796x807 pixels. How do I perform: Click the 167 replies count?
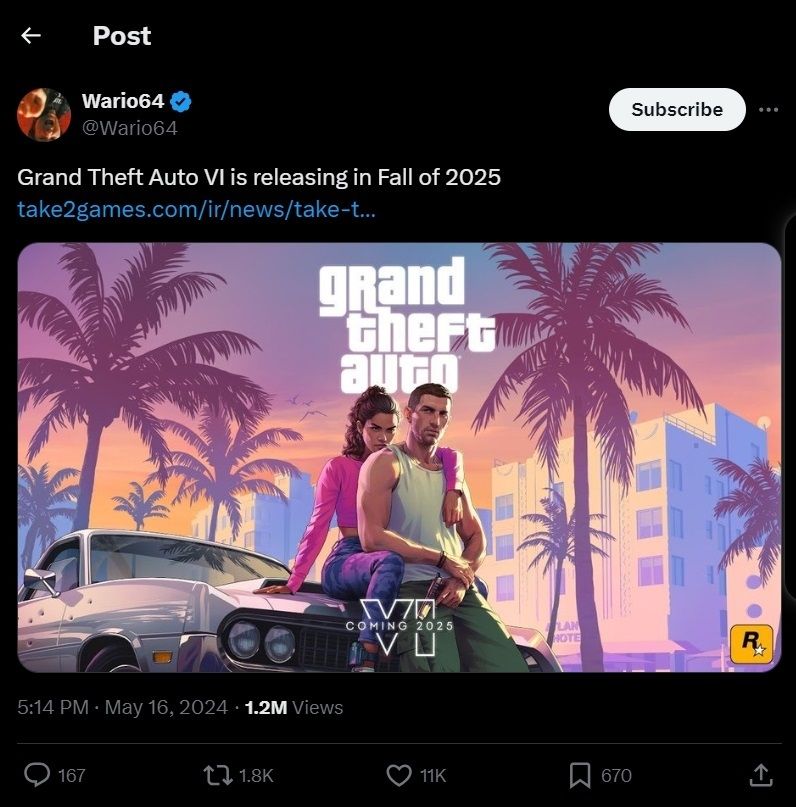tap(72, 776)
